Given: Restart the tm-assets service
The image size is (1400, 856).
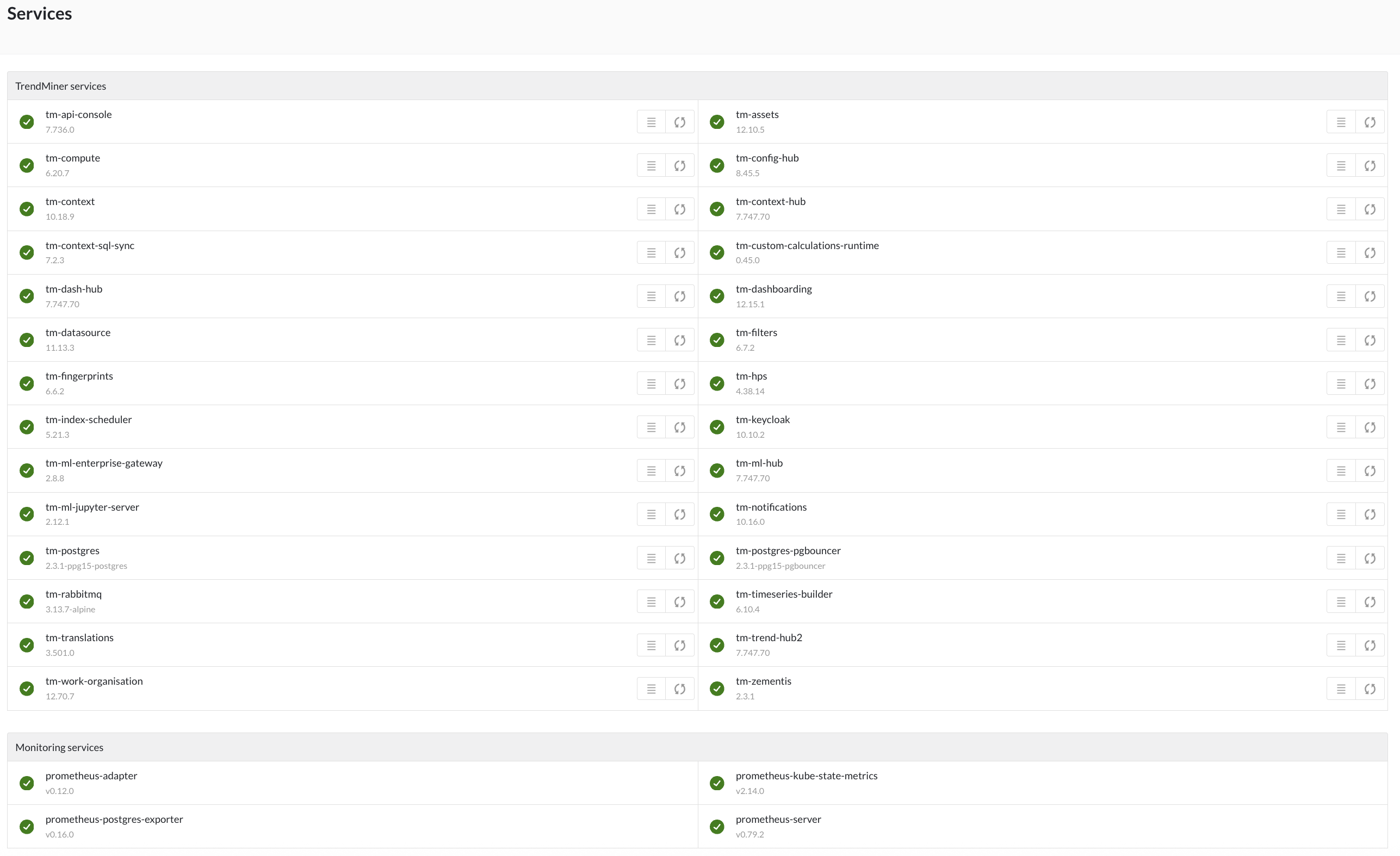Looking at the screenshot, I should tap(1370, 122).
